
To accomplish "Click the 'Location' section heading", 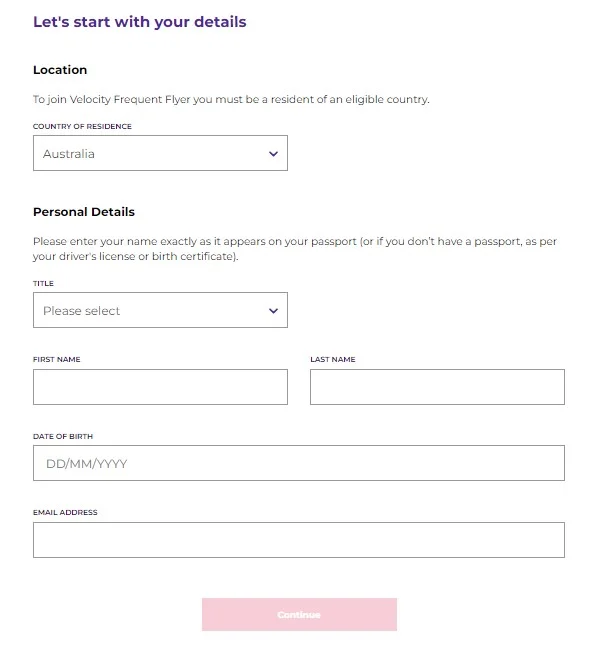I will point(60,70).
